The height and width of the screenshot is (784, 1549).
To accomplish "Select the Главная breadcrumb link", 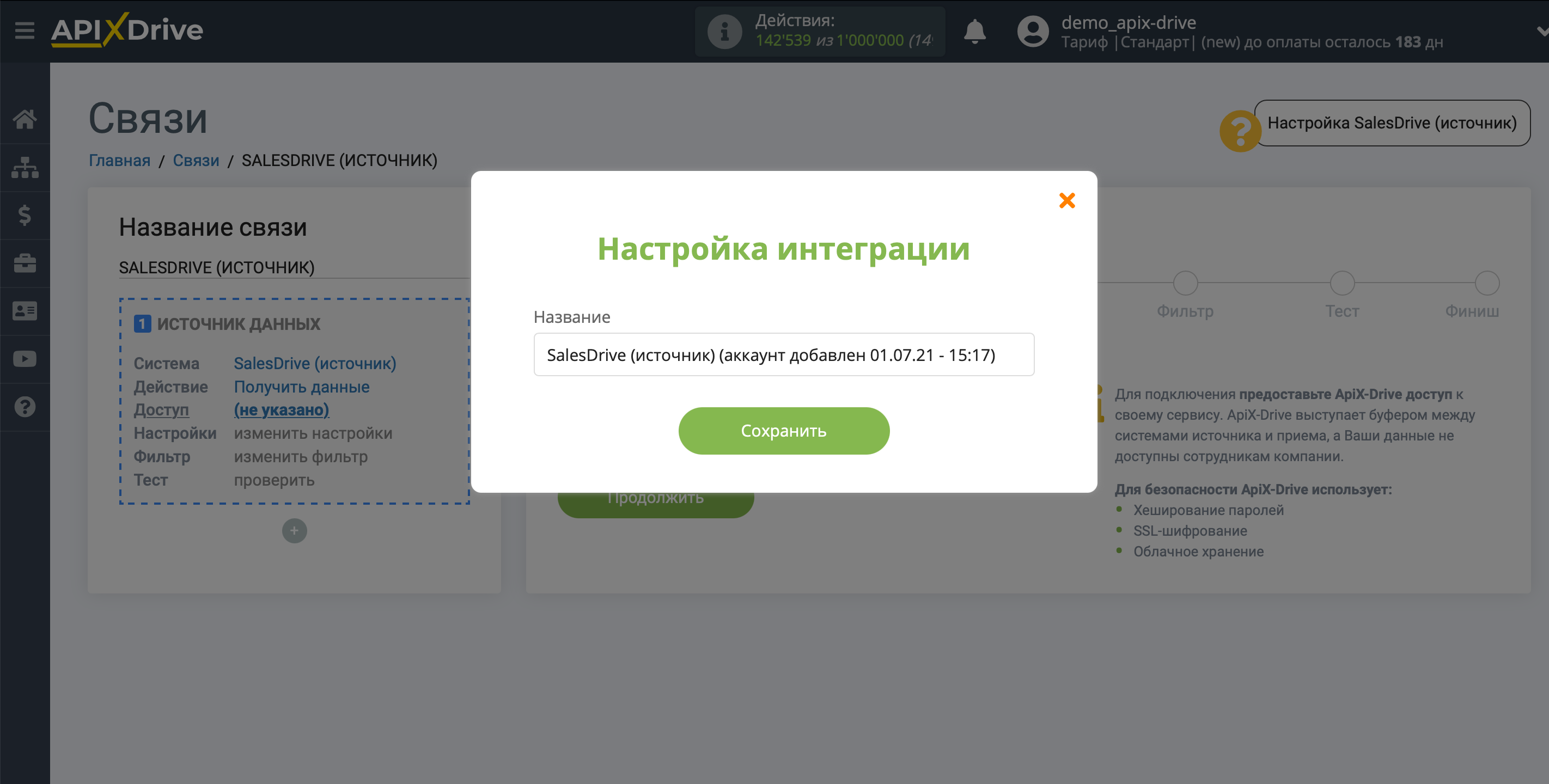I will coord(117,160).
